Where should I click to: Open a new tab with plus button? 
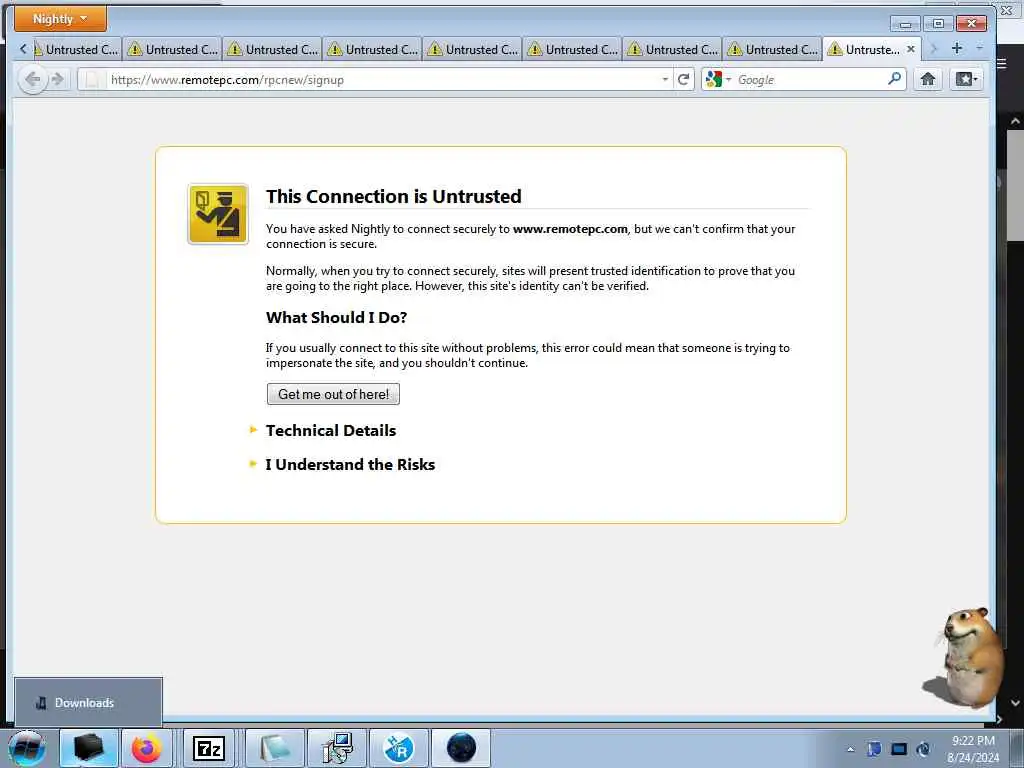point(957,48)
